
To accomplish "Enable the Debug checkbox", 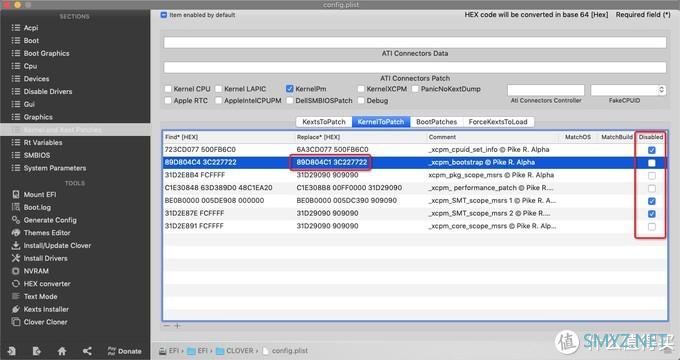I will pyautogui.click(x=361, y=101).
